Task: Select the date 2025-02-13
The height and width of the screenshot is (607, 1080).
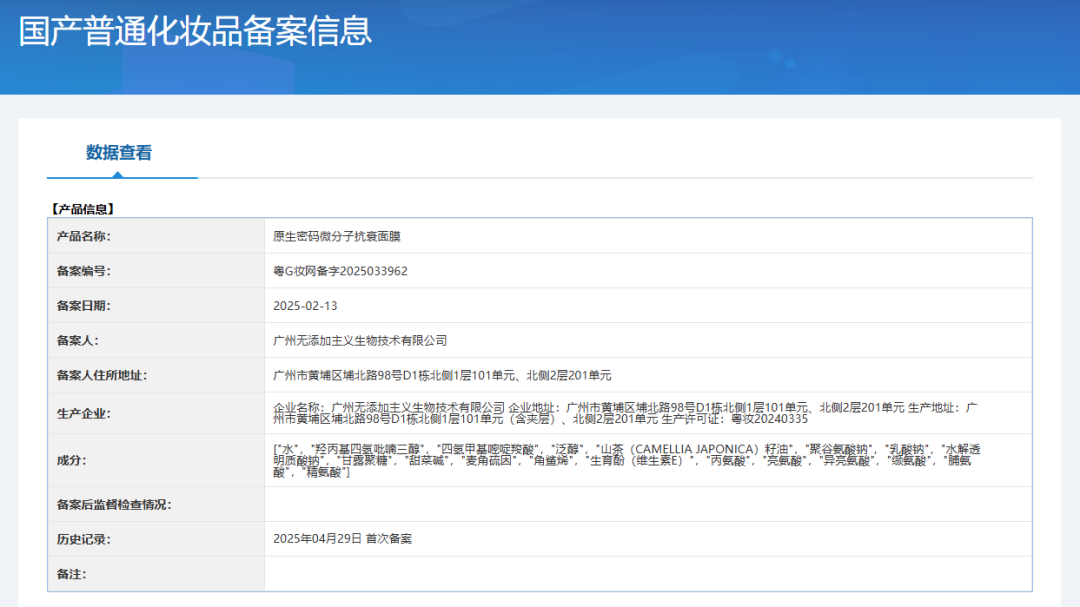Action: point(305,305)
